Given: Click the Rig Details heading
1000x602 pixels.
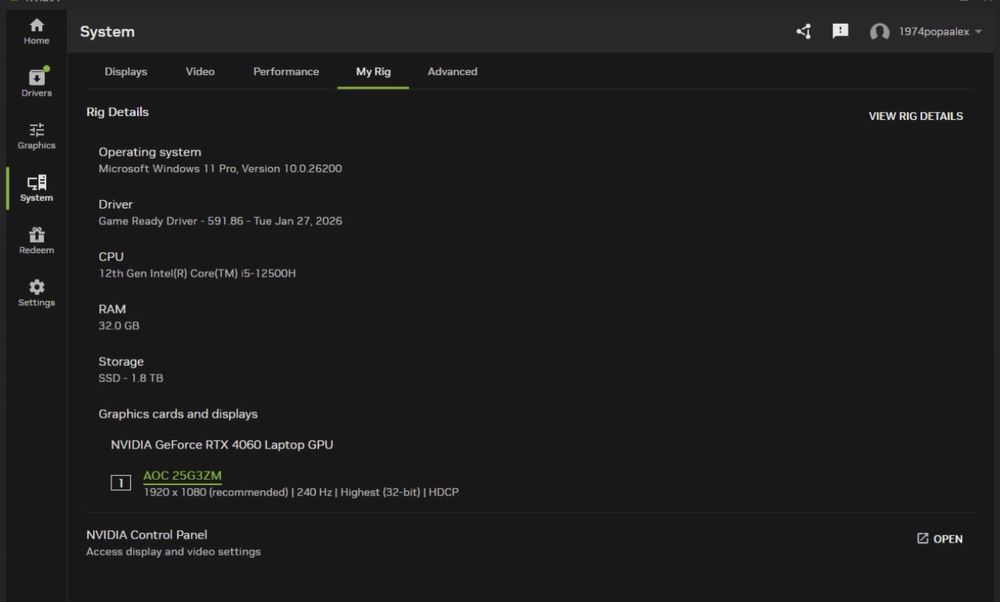Looking at the screenshot, I should [x=117, y=112].
